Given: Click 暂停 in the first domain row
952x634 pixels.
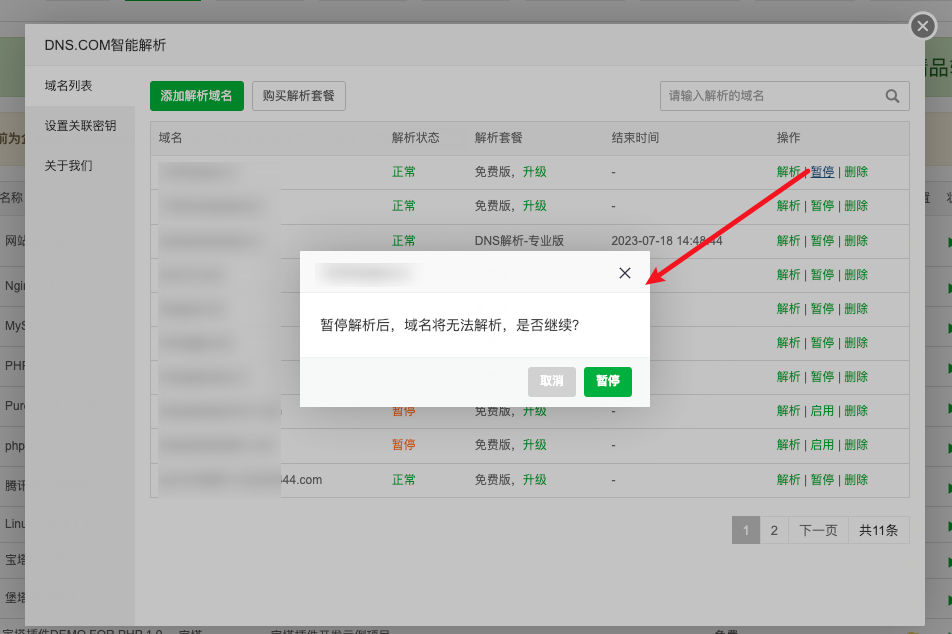Looking at the screenshot, I should [822, 172].
